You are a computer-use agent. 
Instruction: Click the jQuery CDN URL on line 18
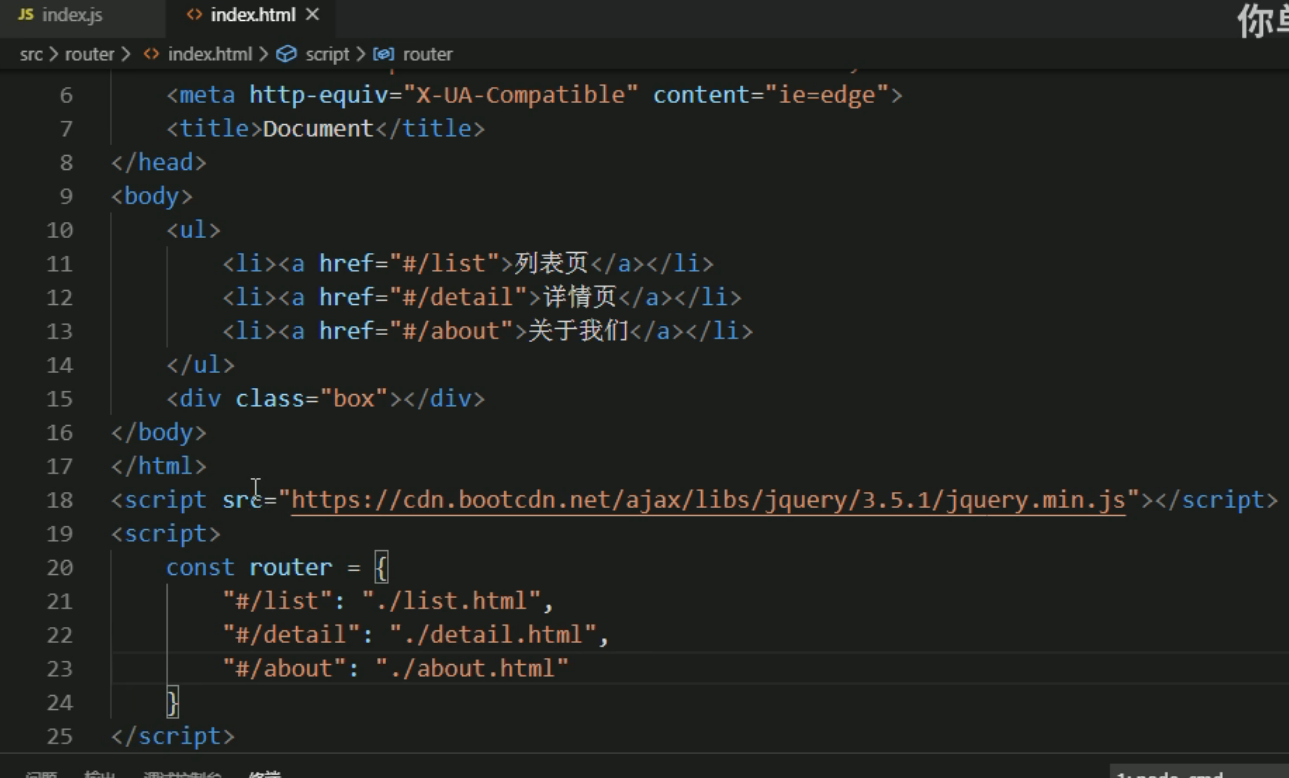[706, 499]
